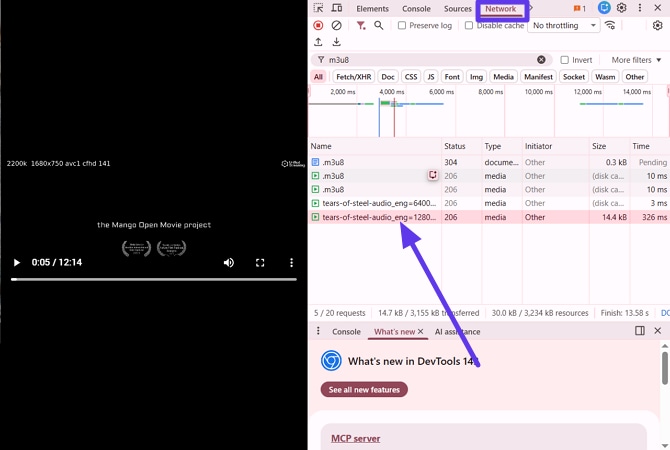Seek in the video progress bar
Viewport: 670px width, 450px height.
pyautogui.click(x=154, y=279)
